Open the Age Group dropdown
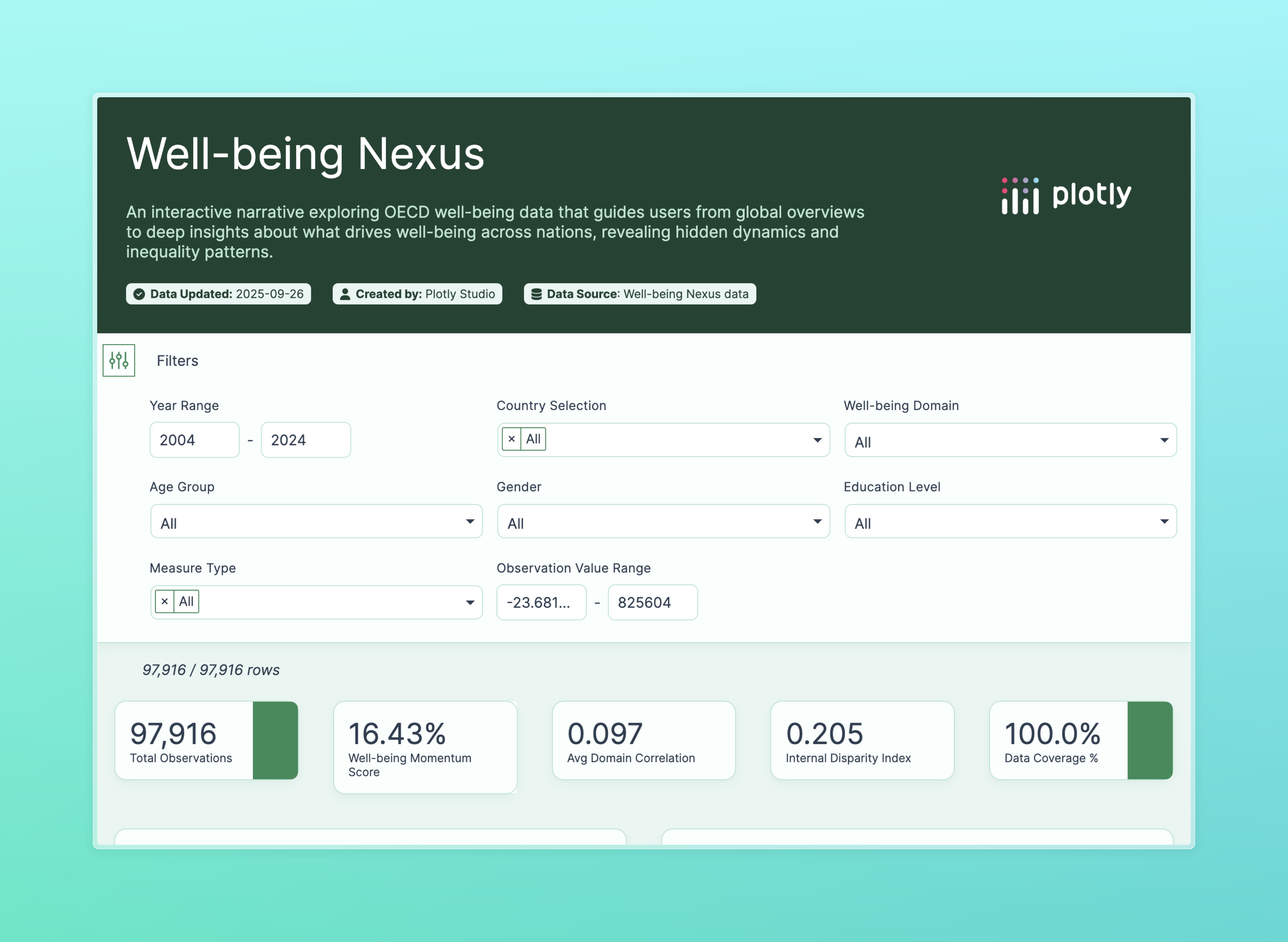Image resolution: width=1288 pixels, height=942 pixels. pyautogui.click(x=316, y=521)
